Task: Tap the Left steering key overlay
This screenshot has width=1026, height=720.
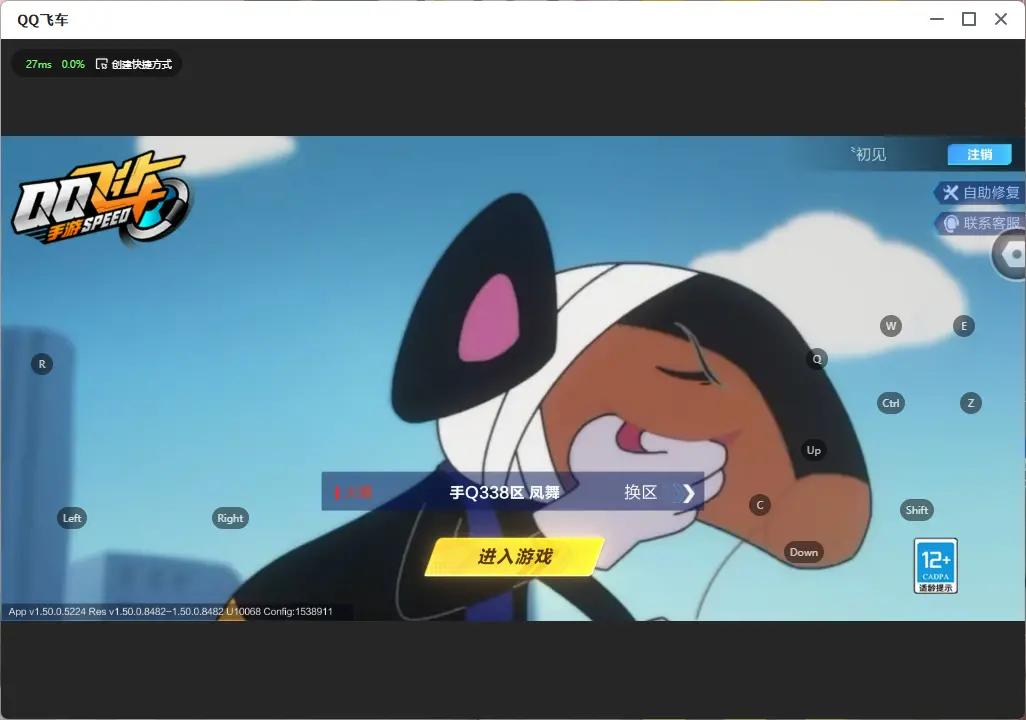Action: [x=72, y=518]
